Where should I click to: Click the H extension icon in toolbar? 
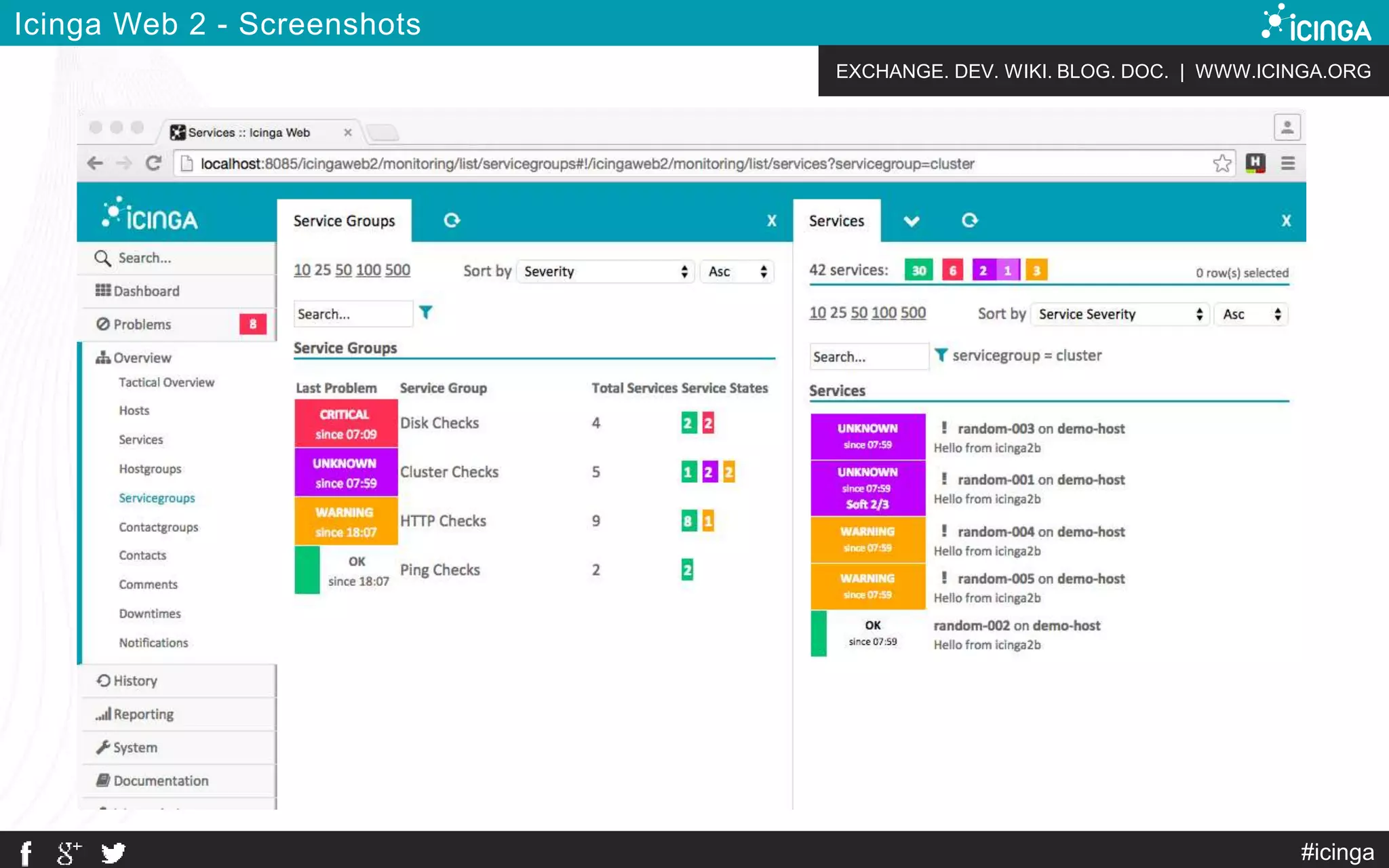click(x=1255, y=163)
